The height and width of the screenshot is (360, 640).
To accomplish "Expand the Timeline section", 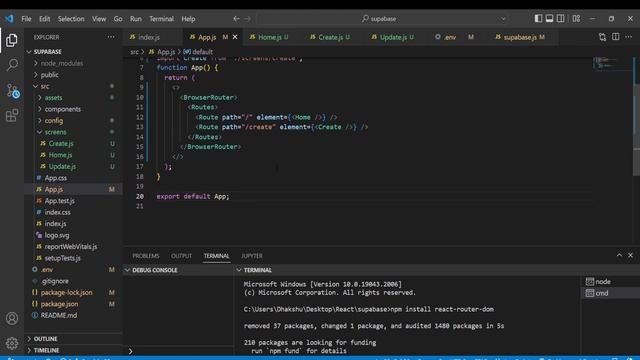I will [x=73, y=350].
